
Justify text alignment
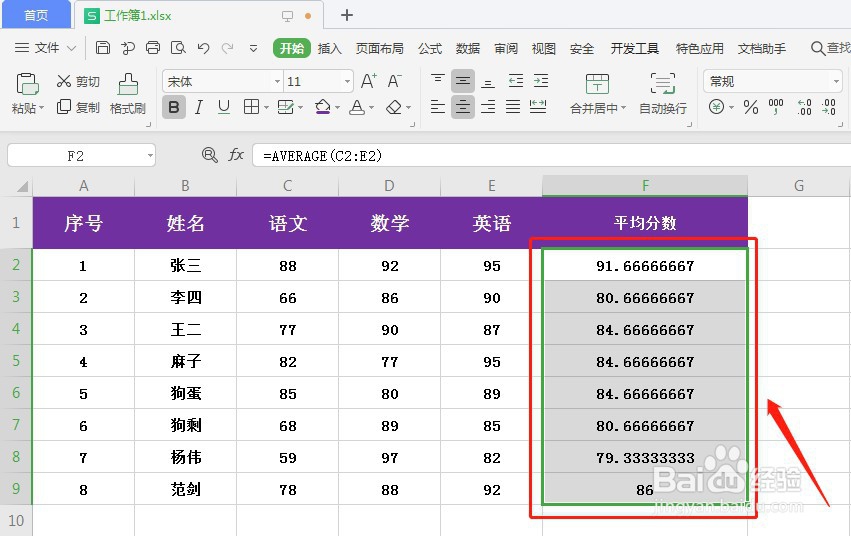point(513,106)
